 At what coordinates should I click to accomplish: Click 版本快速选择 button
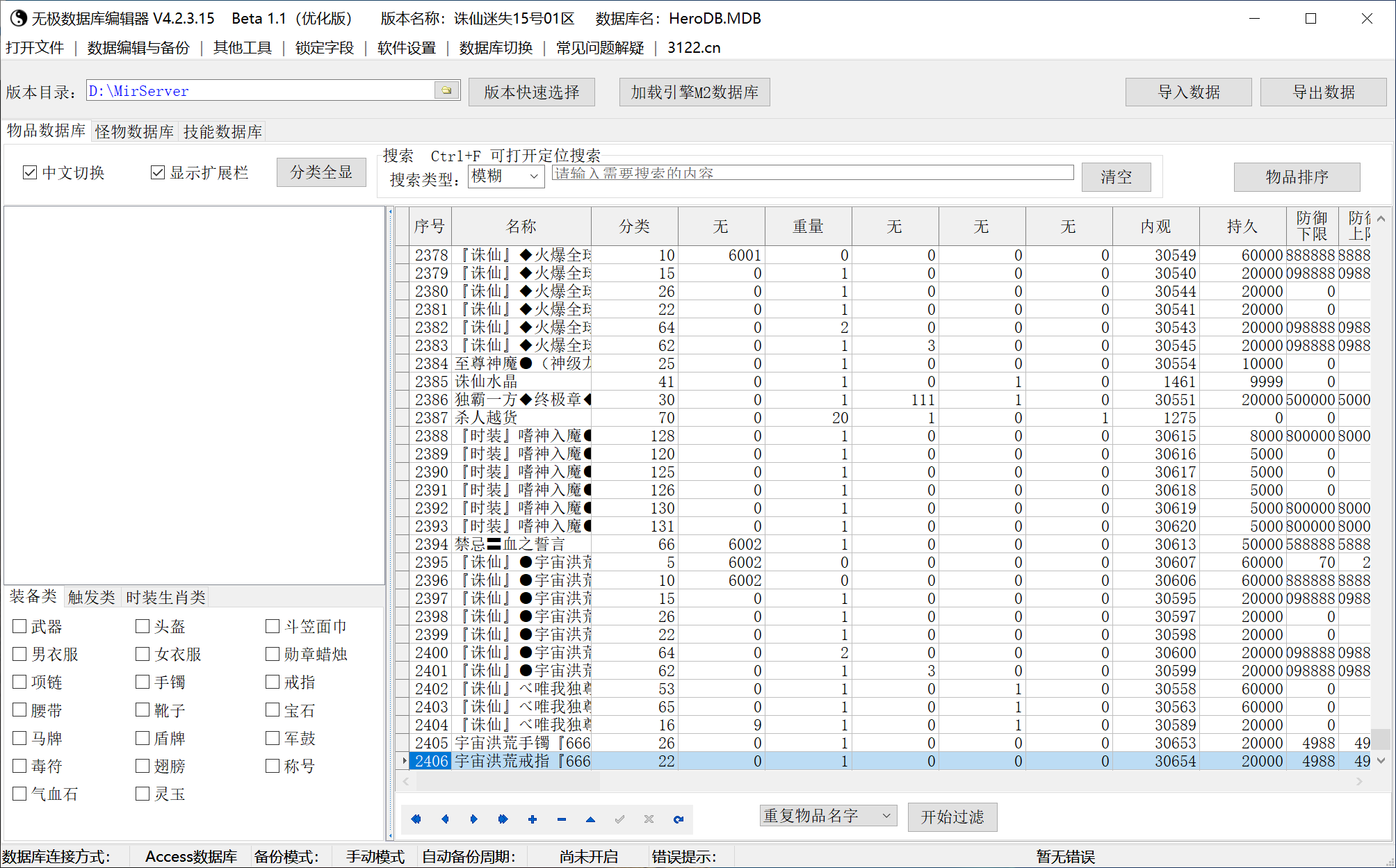click(532, 92)
